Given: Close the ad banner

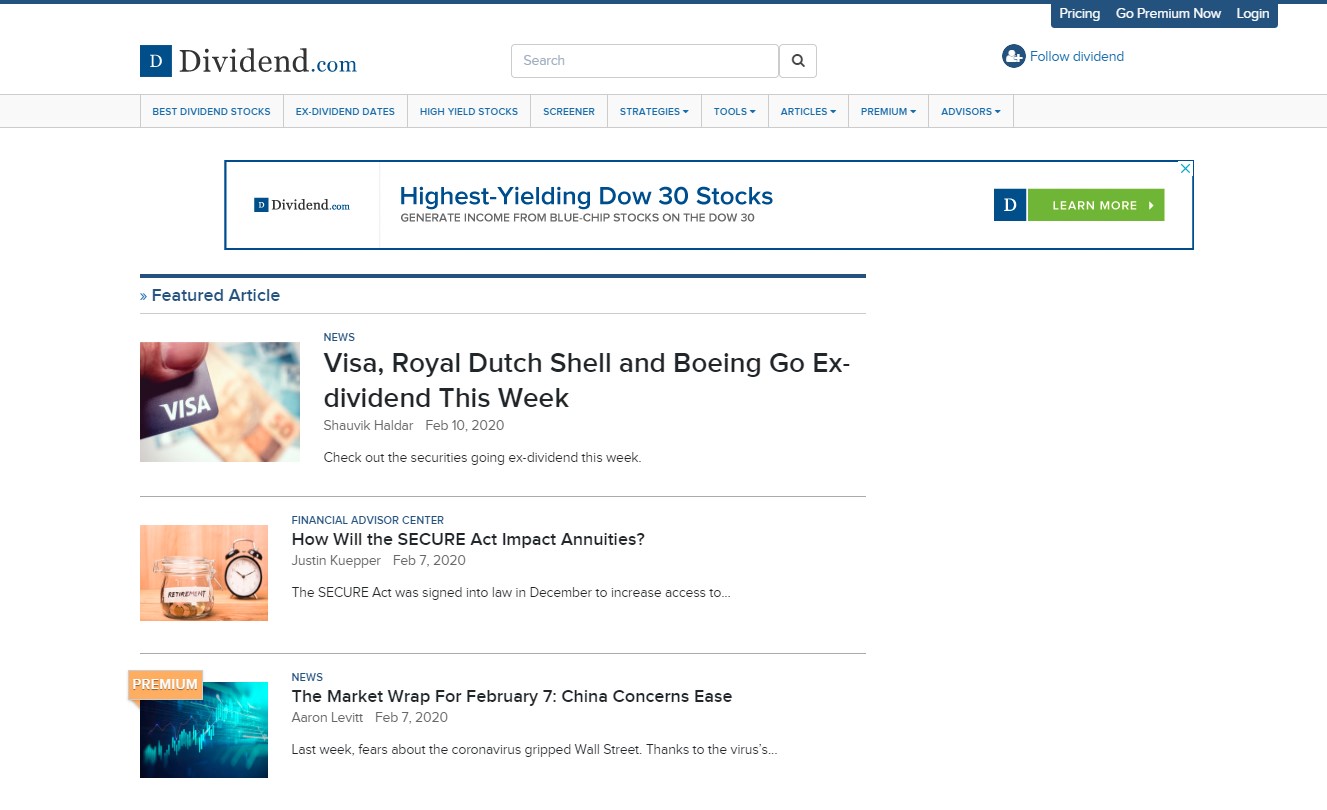Looking at the screenshot, I should [x=1186, y=168].
